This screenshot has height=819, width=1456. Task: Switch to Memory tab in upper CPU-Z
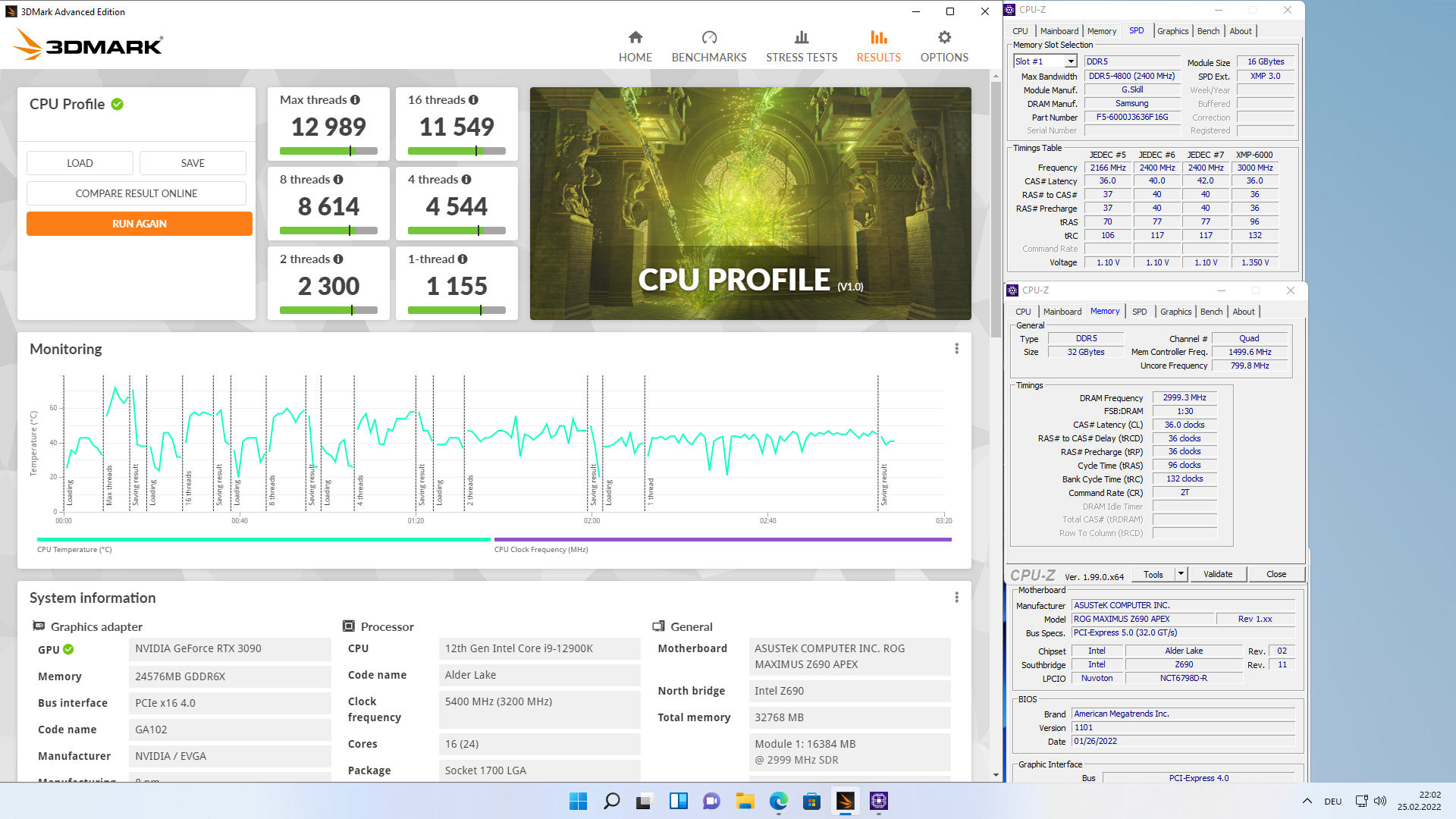(x=1101, y=31)
